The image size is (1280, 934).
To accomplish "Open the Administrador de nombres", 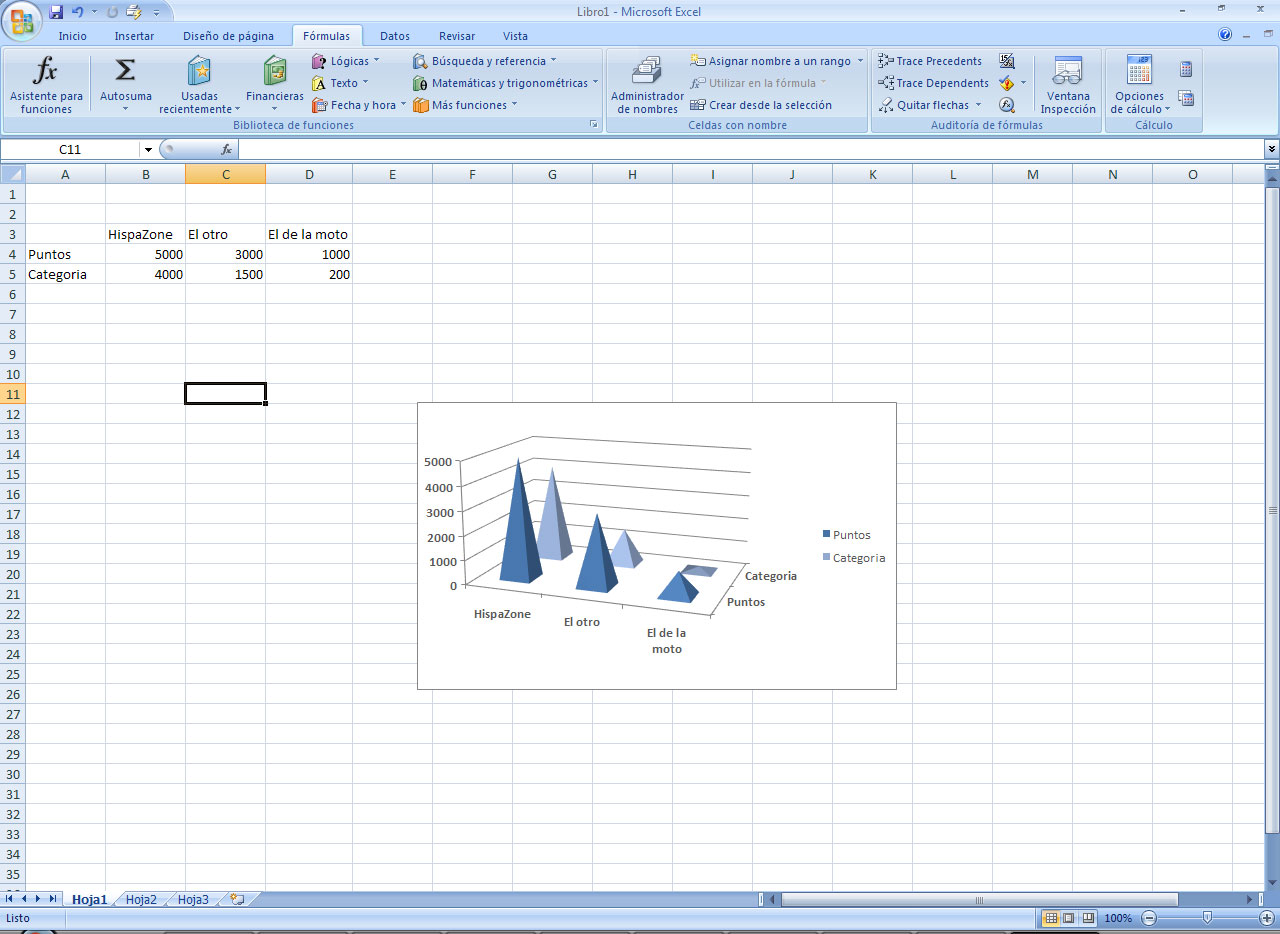I will tap(647, 85).
